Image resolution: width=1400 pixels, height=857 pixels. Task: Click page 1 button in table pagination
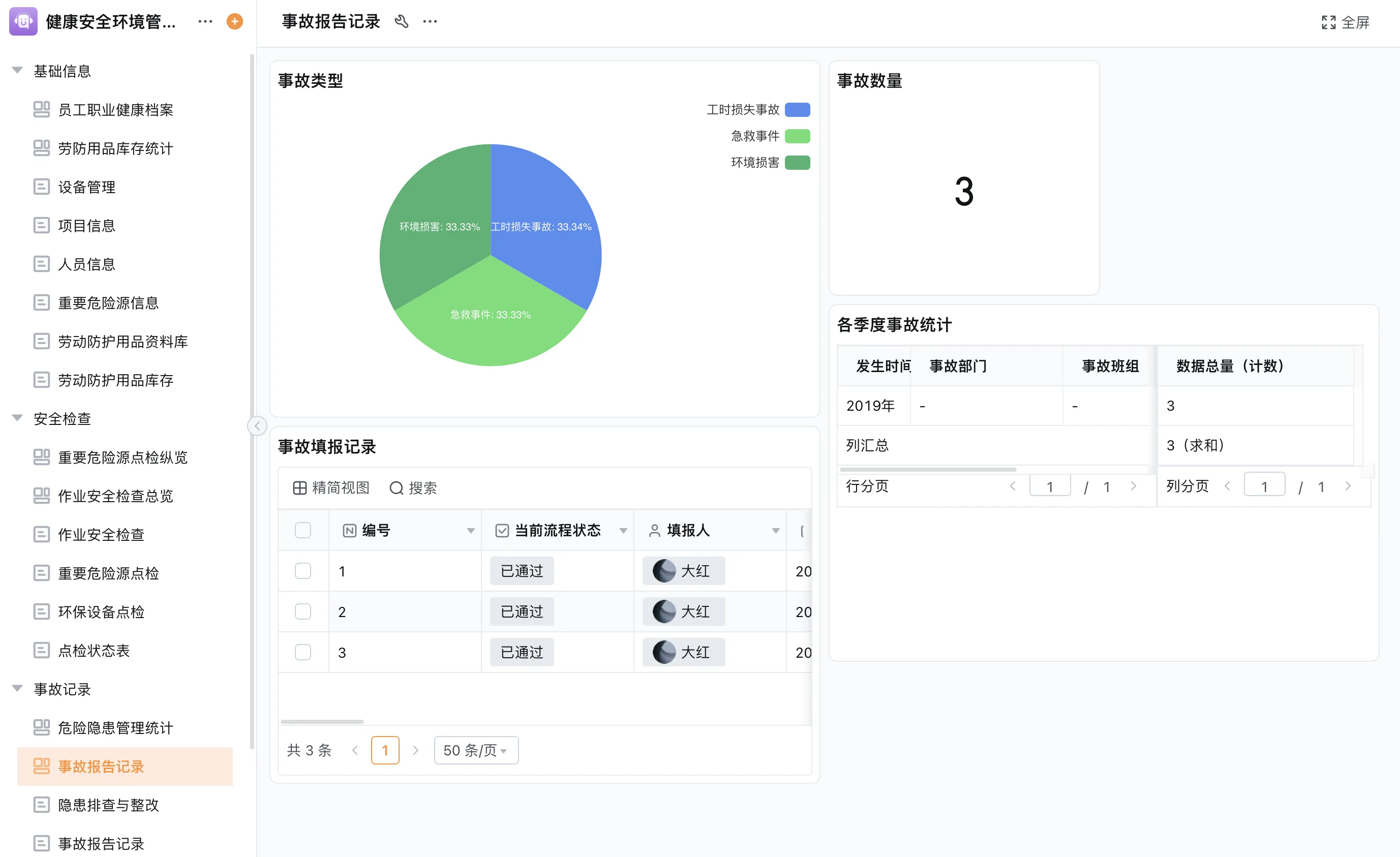pyautogui.click(x=385, y=750)
